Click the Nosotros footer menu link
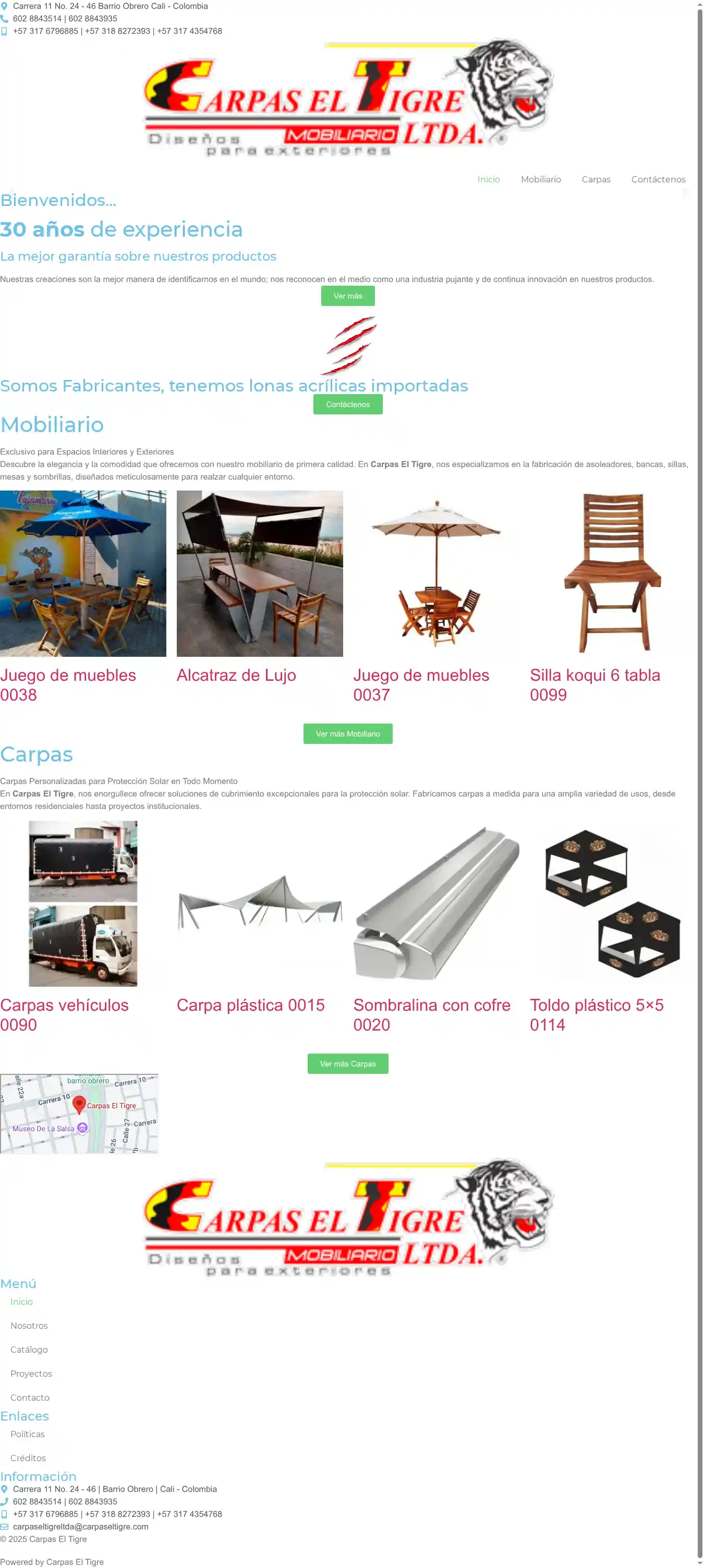The width and height of the screenshot is (704, 1568). (x=29, y=1326)
